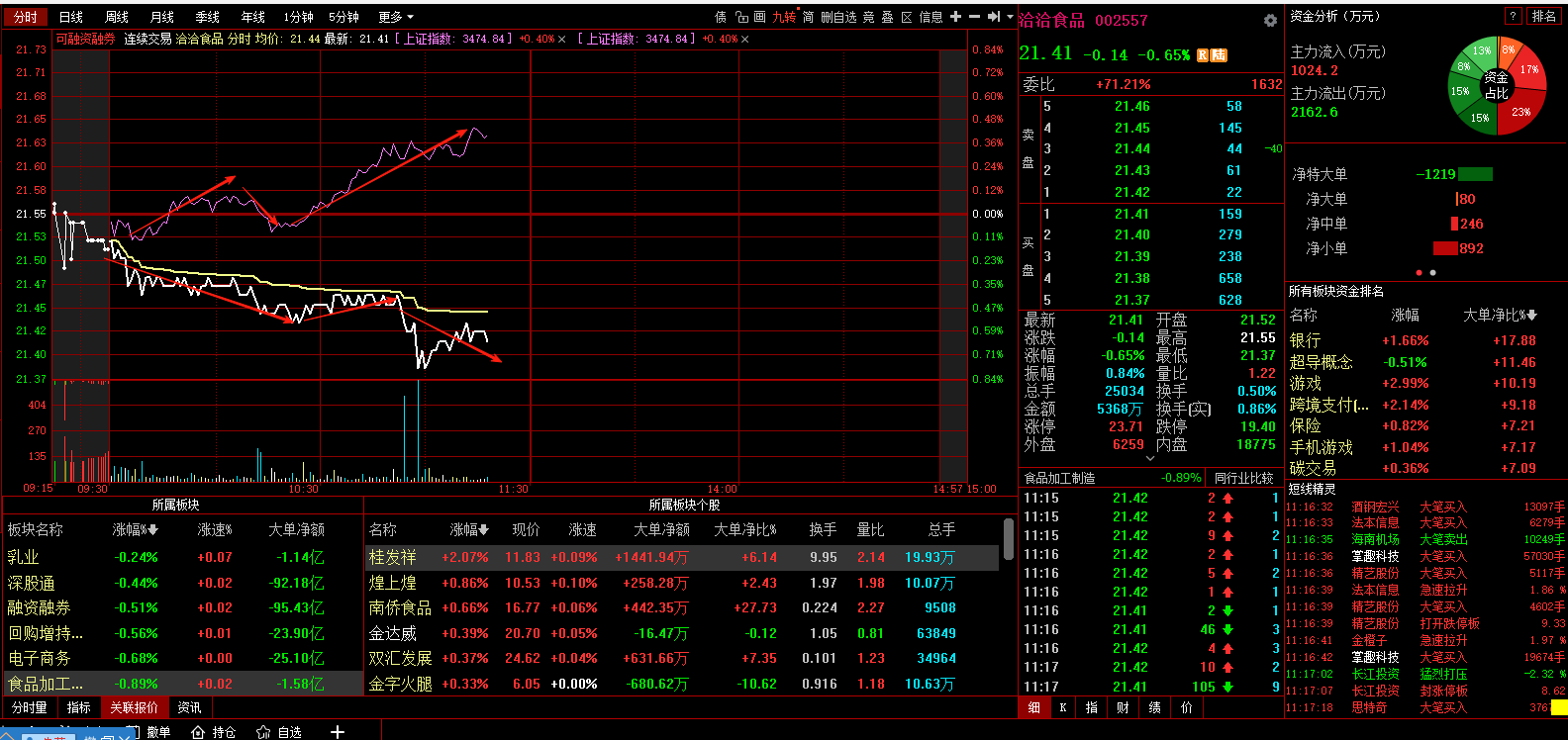Viewport: 1568px width, 740px height.
Task: Toggle the 九转 indicator
Action: pyautogui.click(x=784, y=17)
